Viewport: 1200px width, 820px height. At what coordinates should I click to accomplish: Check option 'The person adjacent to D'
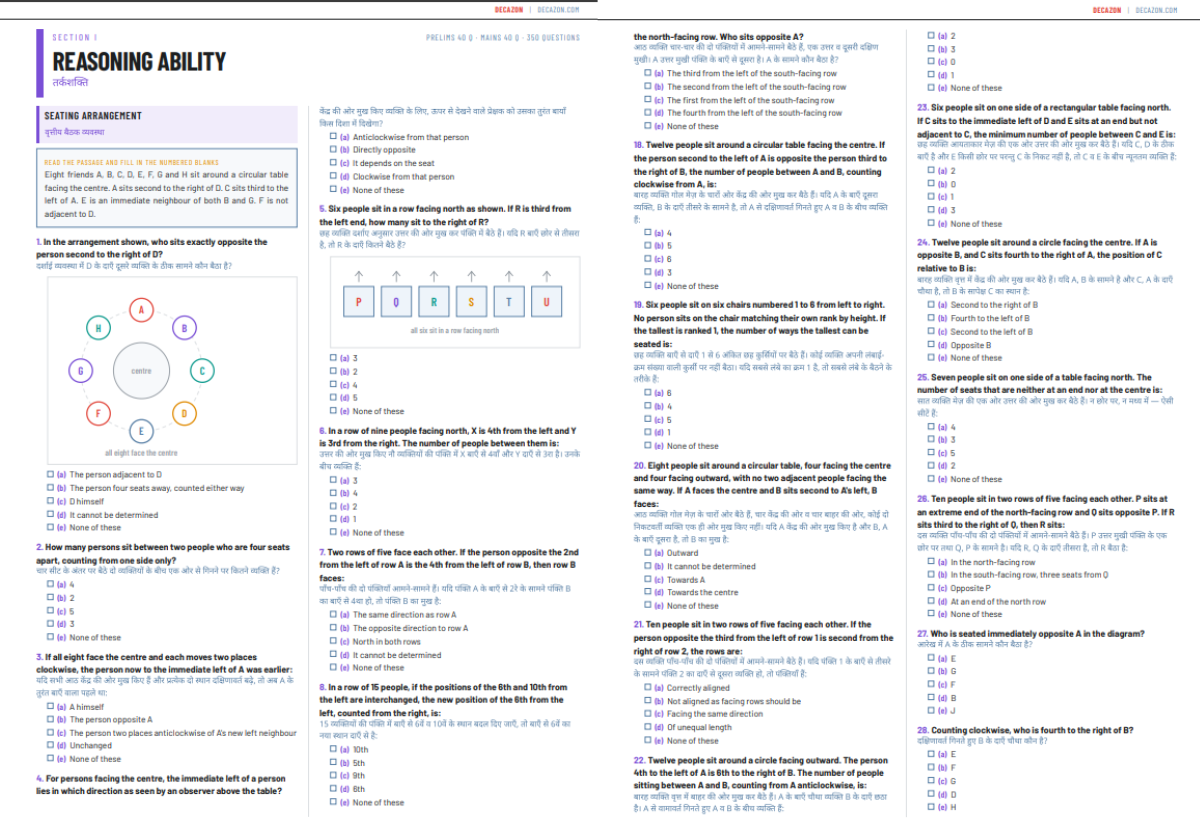coord(51,475)
